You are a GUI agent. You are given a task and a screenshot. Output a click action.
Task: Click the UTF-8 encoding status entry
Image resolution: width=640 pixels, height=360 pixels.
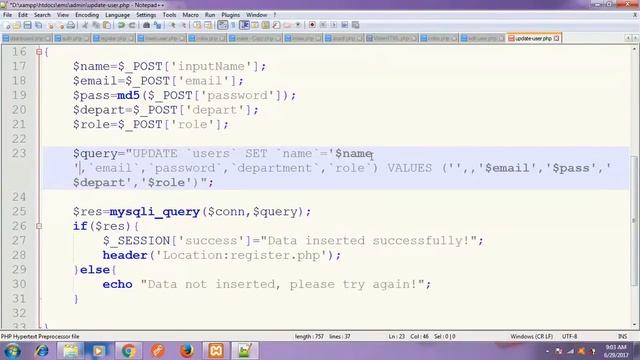point(569,337)
